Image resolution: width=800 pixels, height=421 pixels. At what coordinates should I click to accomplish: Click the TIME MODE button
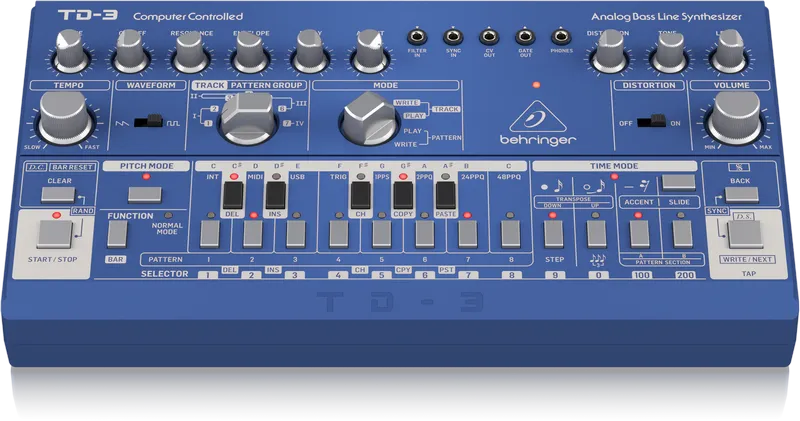(x=679, y=183)
